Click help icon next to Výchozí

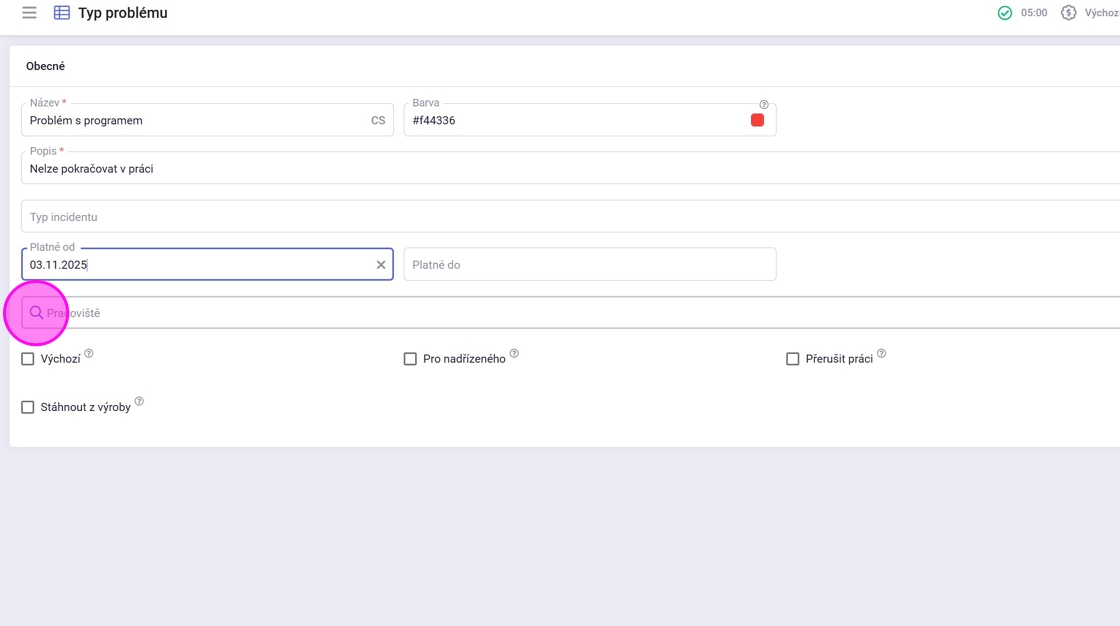point(89,354)
